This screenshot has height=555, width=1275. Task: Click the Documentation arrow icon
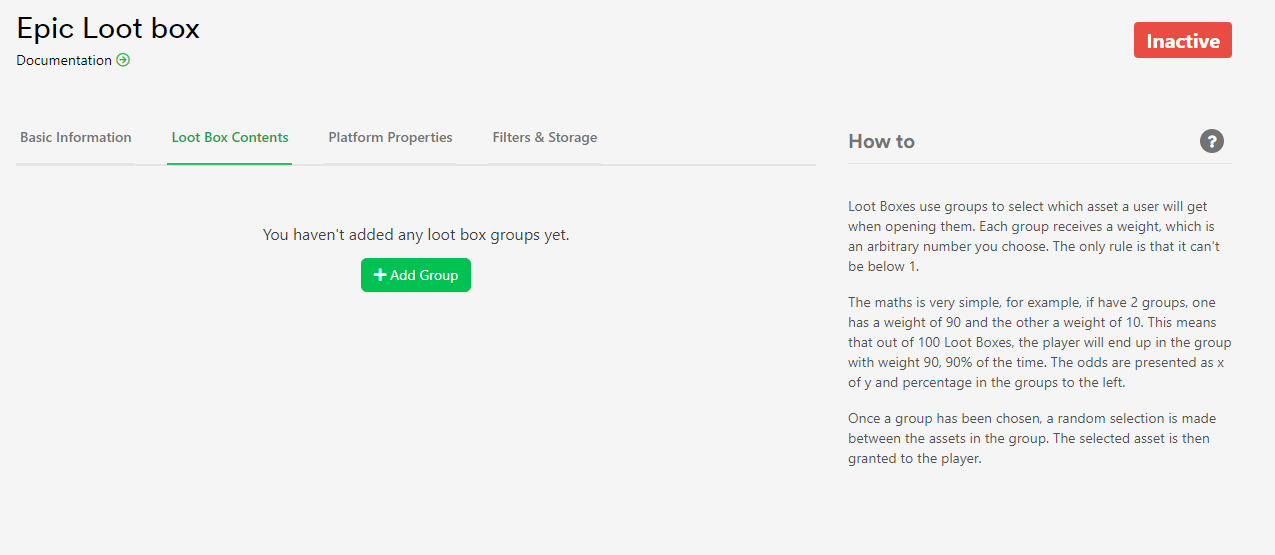(x=123, y=60)
